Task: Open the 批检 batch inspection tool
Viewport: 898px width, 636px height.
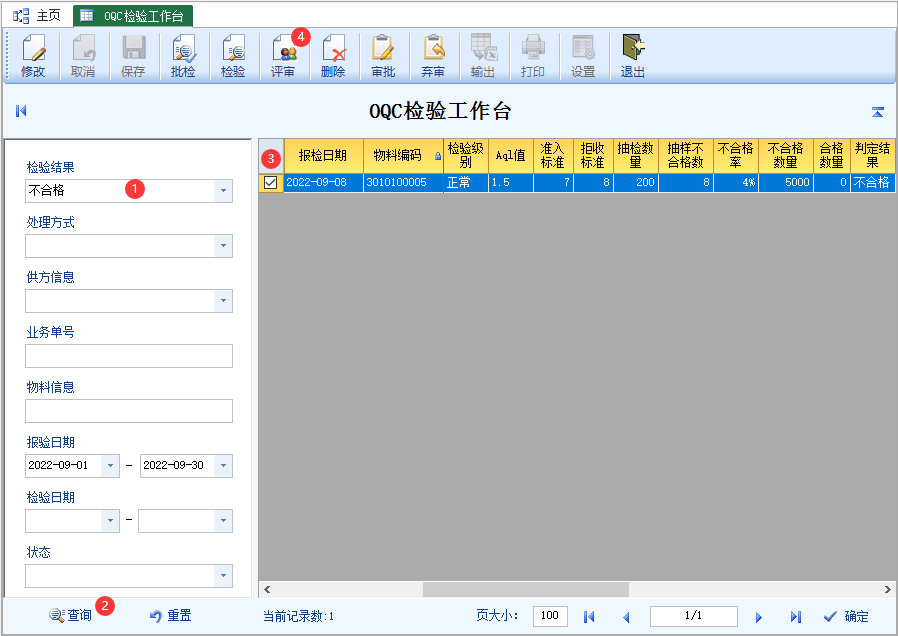Action: pos(183,56)
